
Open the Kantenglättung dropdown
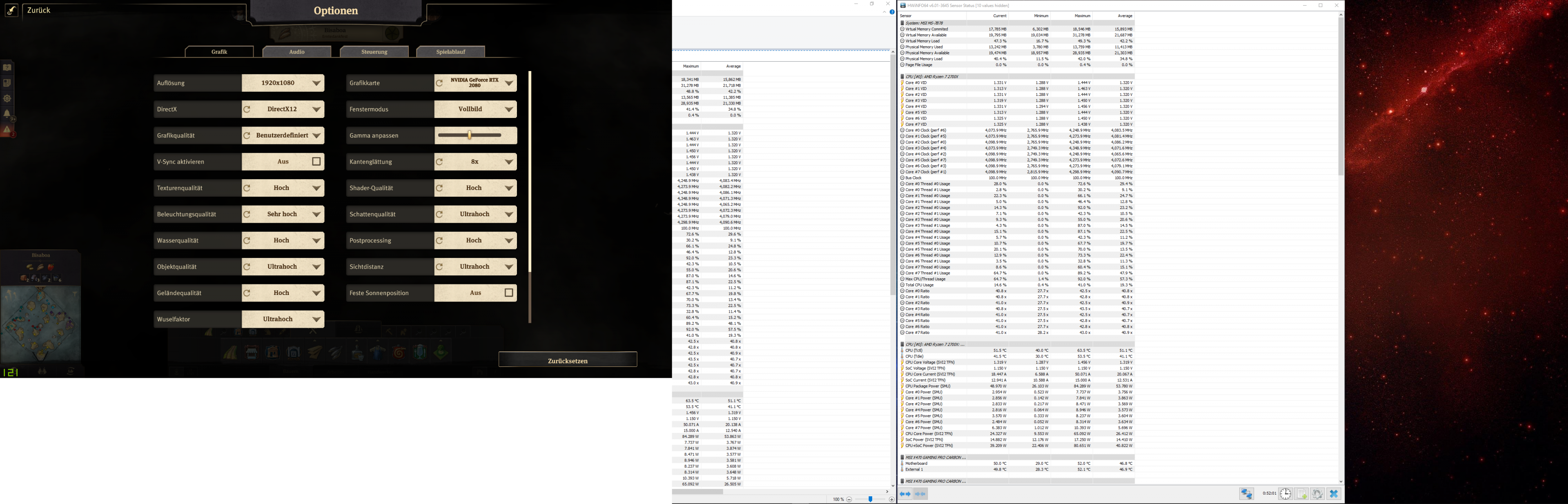tap(509, 162)
